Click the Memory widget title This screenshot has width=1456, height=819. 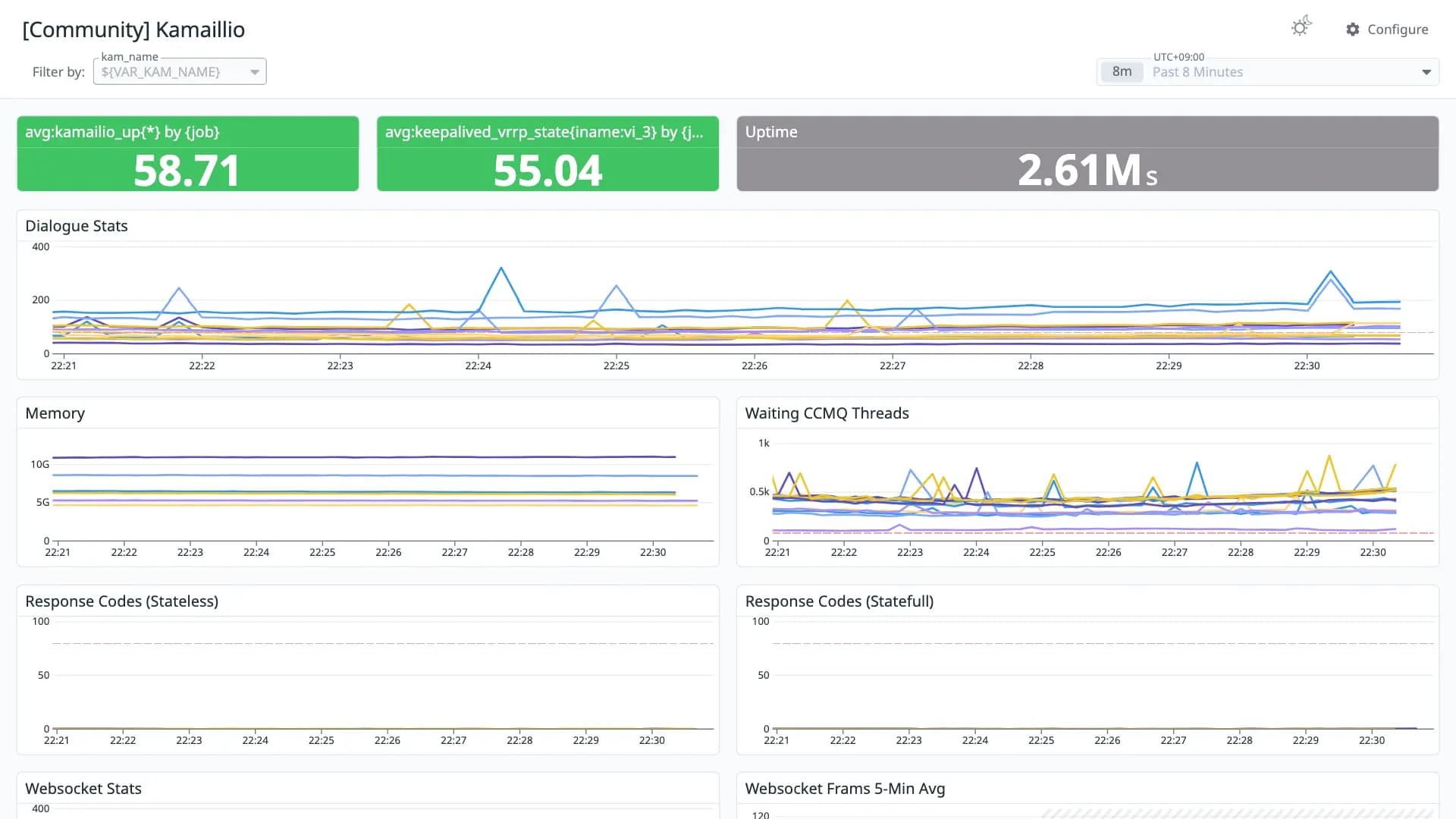tap(55, 413)
